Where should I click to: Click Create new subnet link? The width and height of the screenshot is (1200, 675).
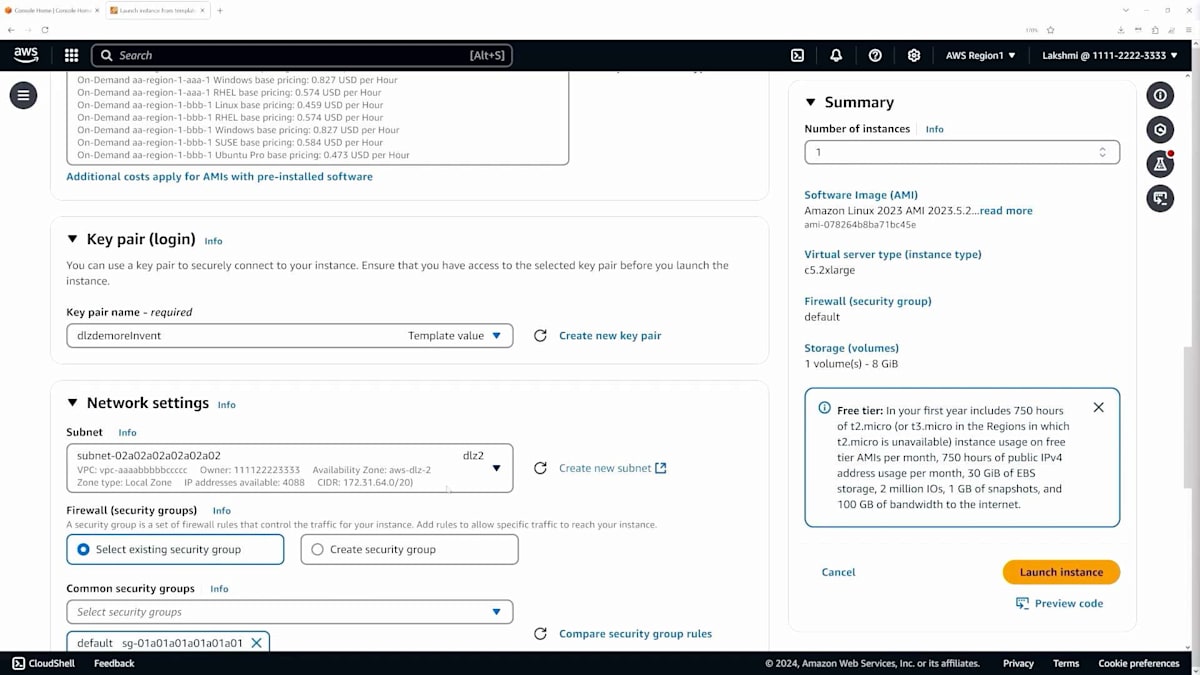pyautogui.click(x=612, y=468)
